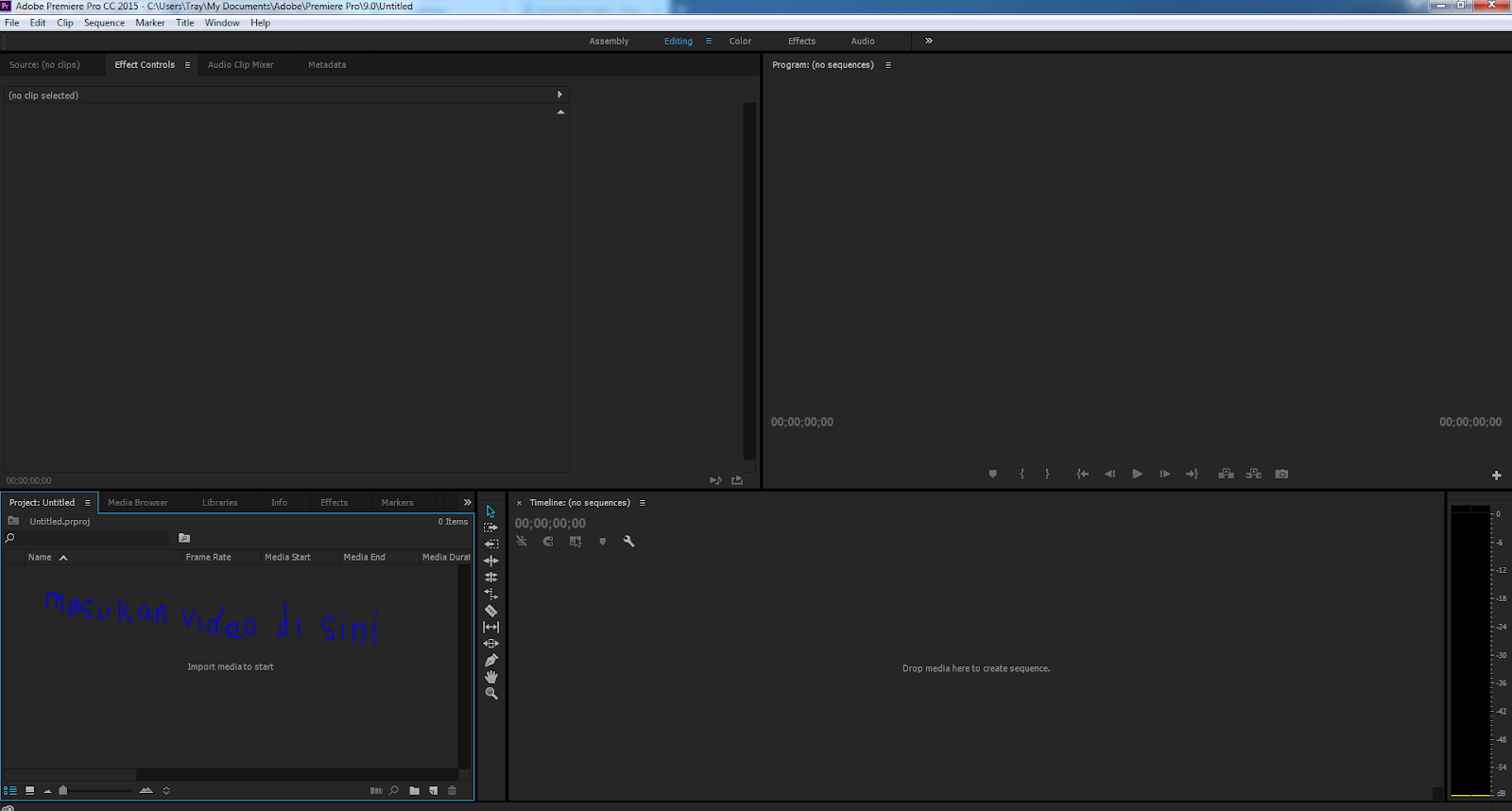
Task: Select the Track Select Forward tool
Action: pos(490,527)
